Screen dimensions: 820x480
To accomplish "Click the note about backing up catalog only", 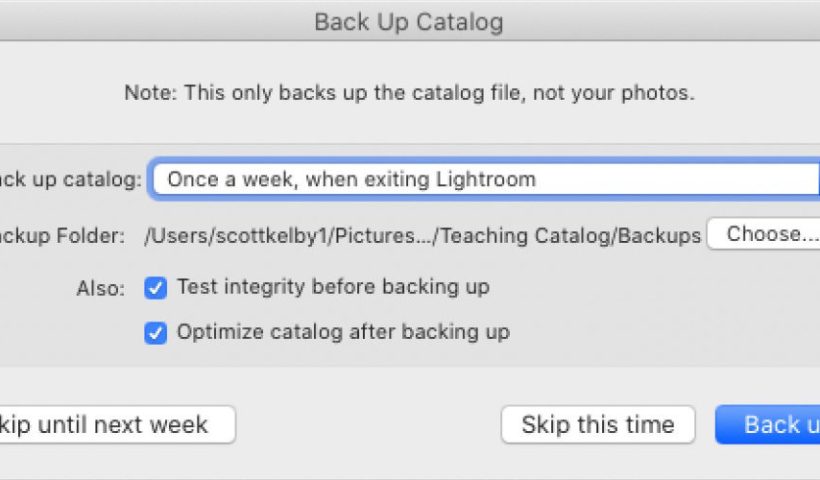I will tap(408, 93).
